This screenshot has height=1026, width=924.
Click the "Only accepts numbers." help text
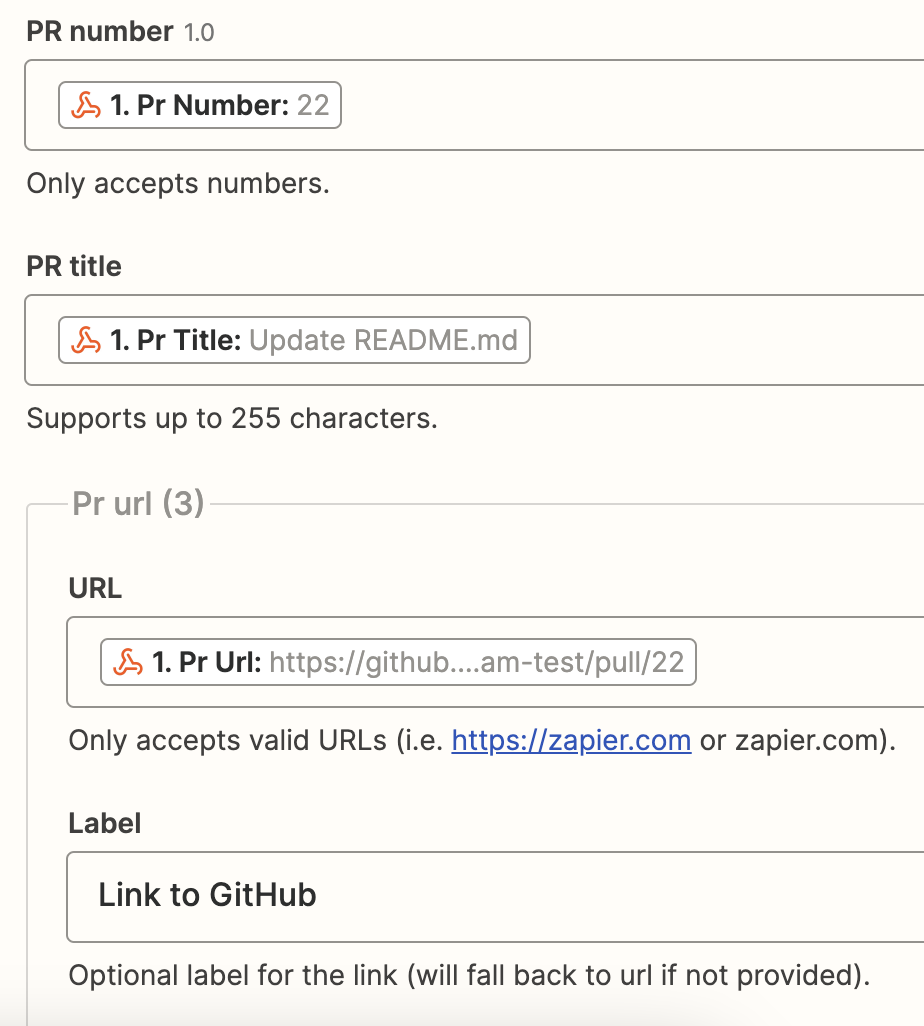178,184
